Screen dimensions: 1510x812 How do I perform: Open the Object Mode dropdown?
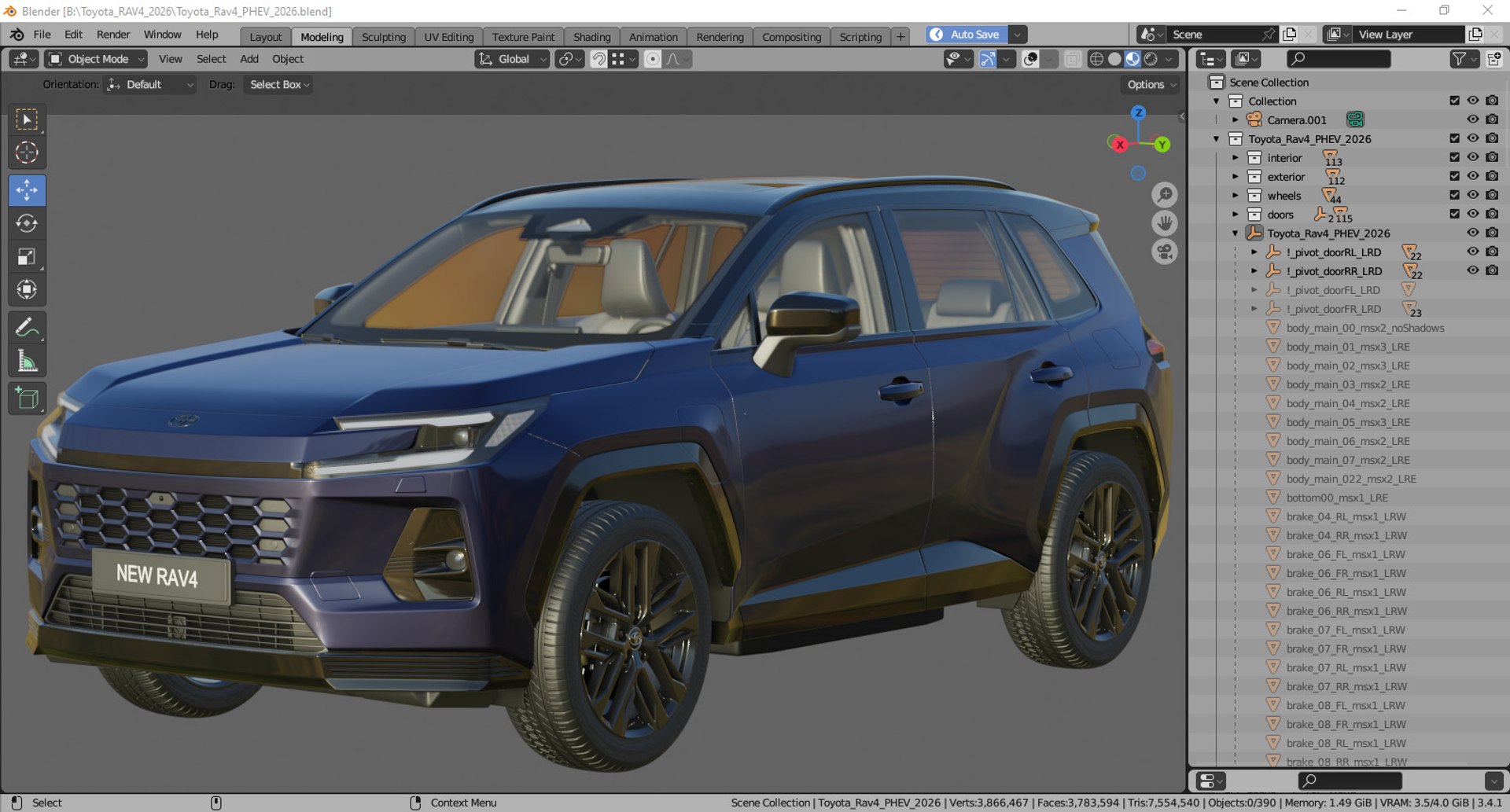tap(97, 59)
